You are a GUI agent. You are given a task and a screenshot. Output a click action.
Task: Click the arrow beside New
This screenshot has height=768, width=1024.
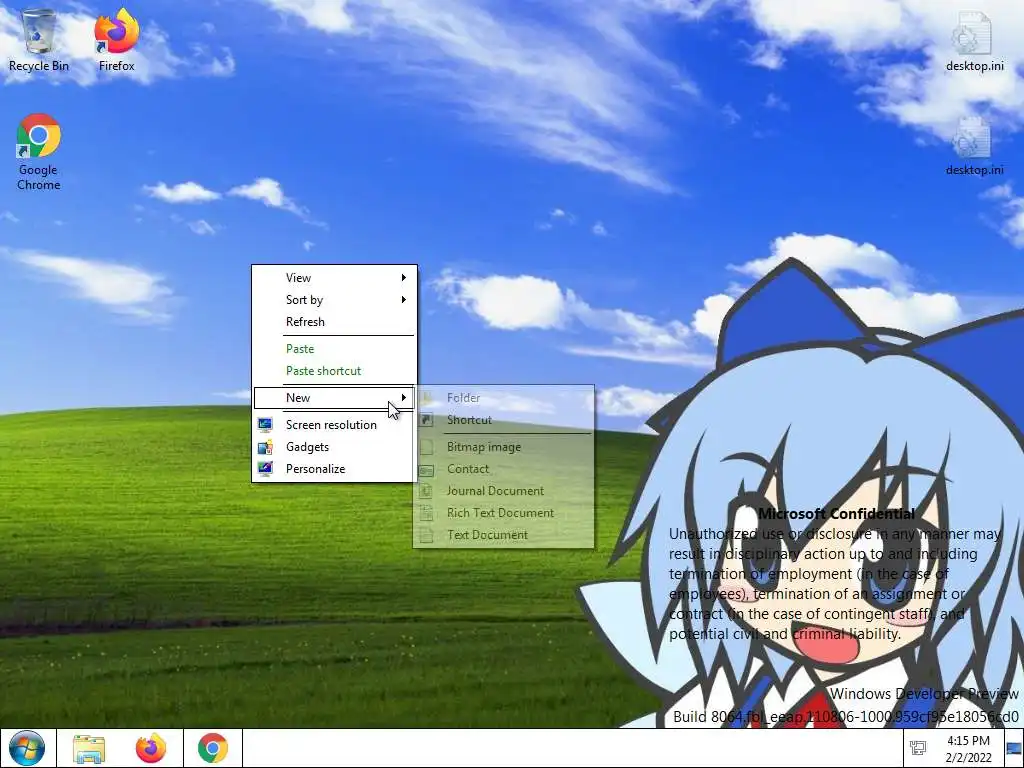pos(404,398)
